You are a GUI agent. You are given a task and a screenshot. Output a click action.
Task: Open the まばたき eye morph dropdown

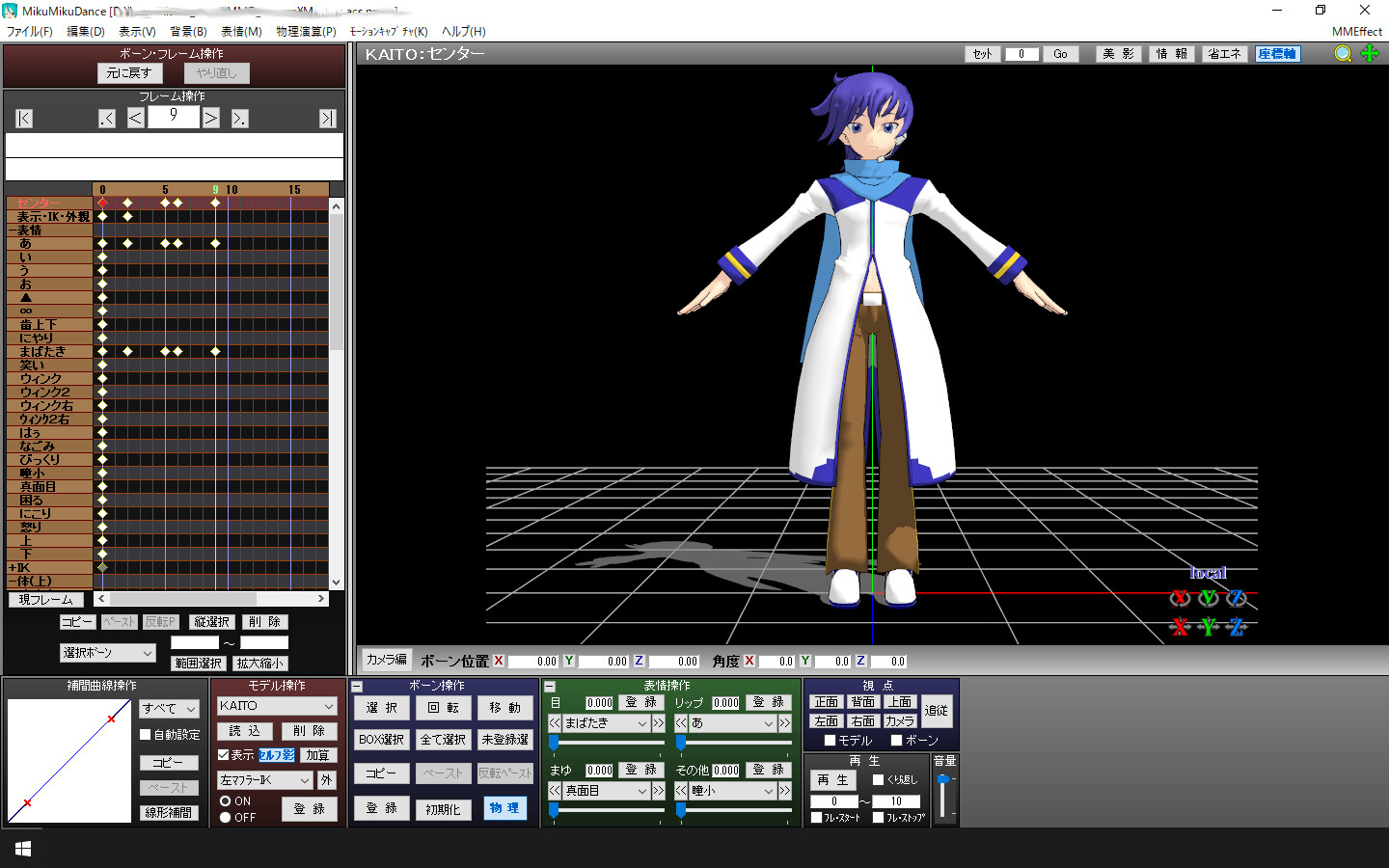click(606, 722)
